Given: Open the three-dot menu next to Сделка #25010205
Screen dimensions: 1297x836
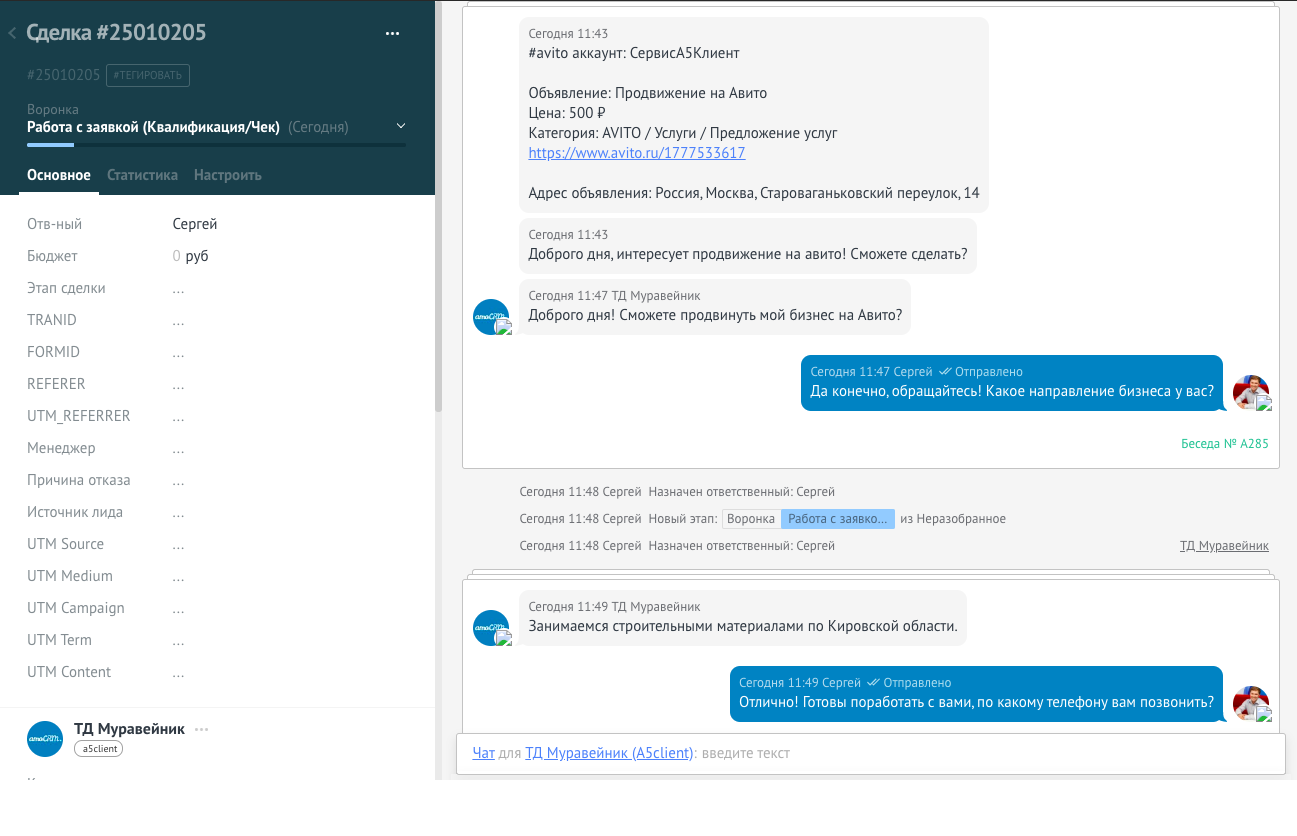Looking at the screenshot, I should click(392, 33).
